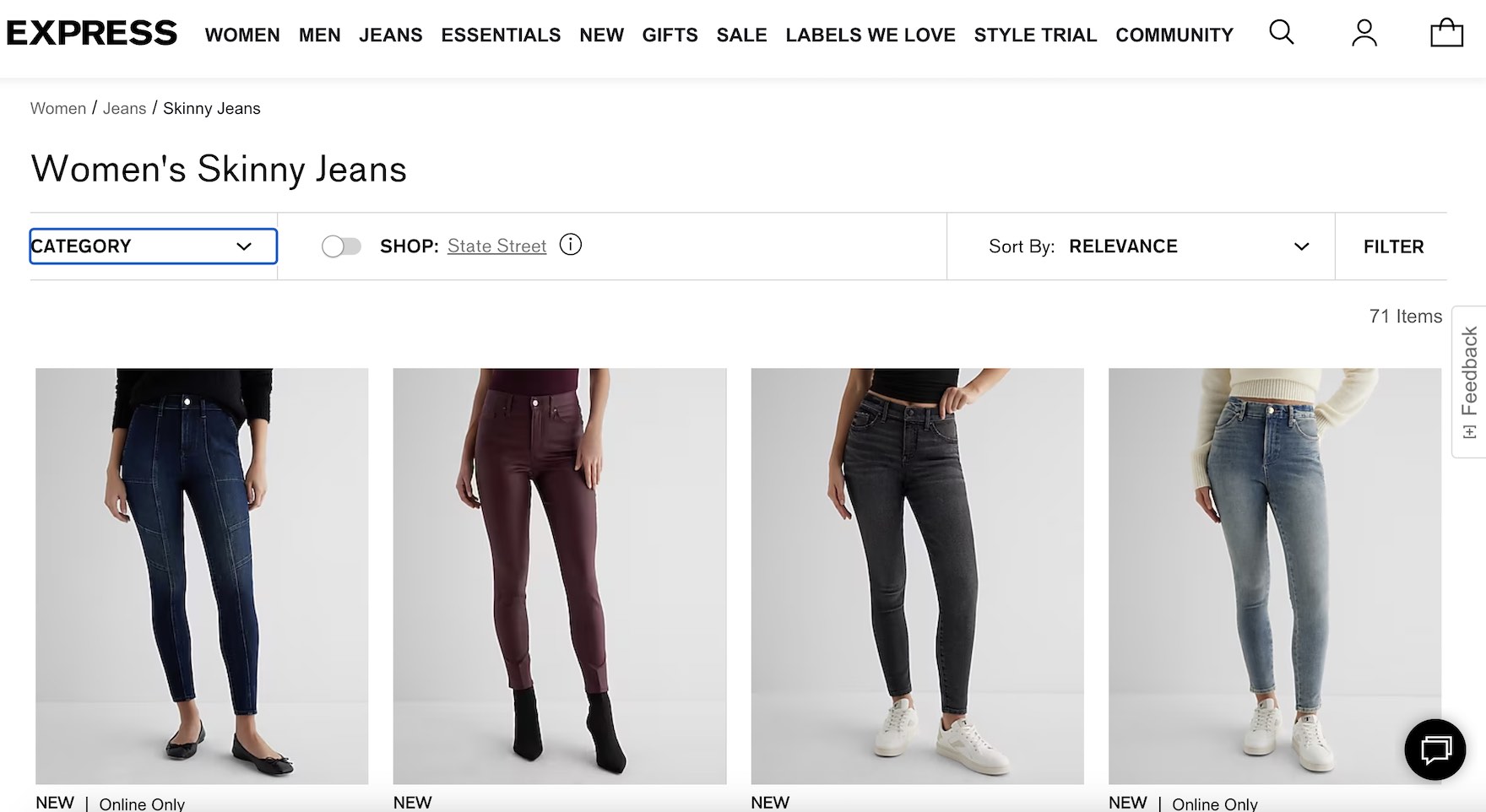Image resolution: width=1486 pixels, height=812 pixels.
Task: Go to Women breadcrumb link
Action: pos(58,108)
